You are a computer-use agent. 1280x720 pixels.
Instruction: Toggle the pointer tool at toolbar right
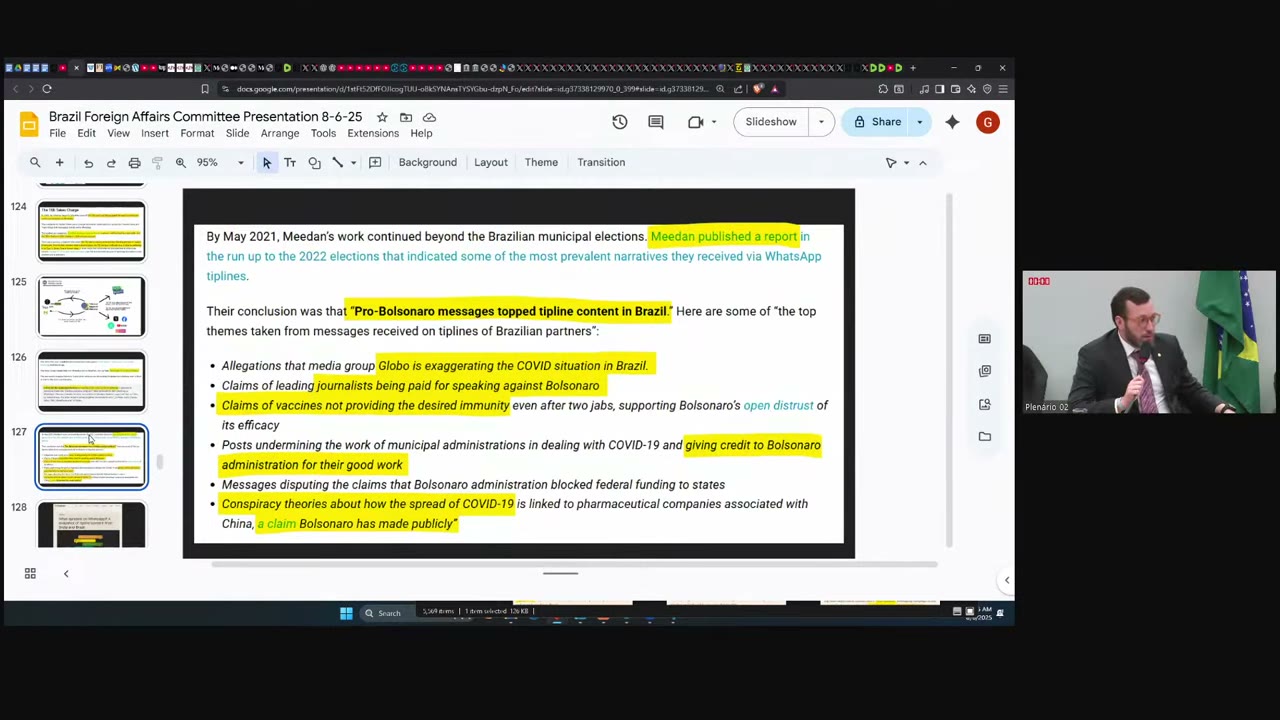(x=891, y=162)
